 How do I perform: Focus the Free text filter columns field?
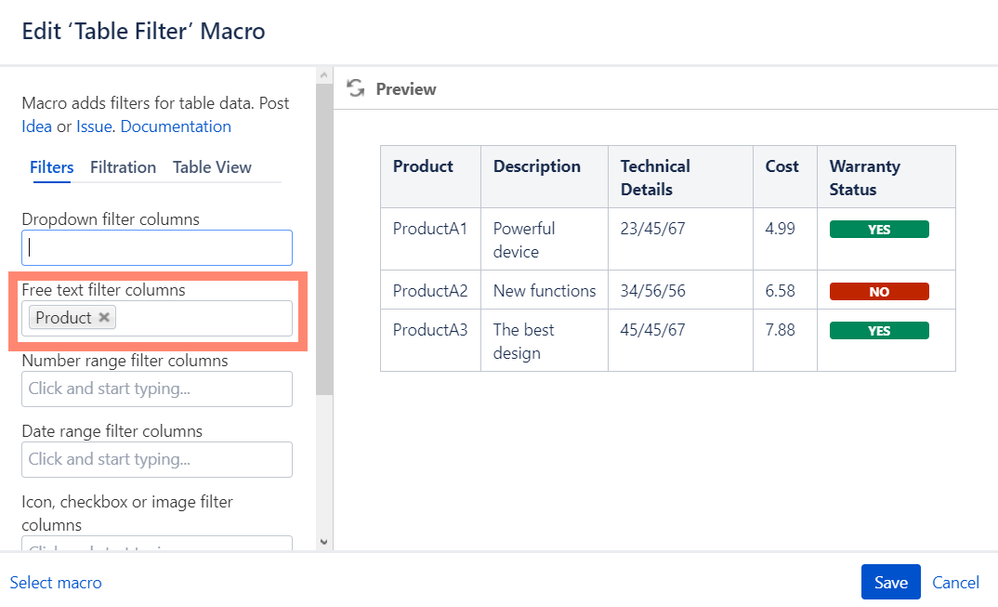coord(205,318)
